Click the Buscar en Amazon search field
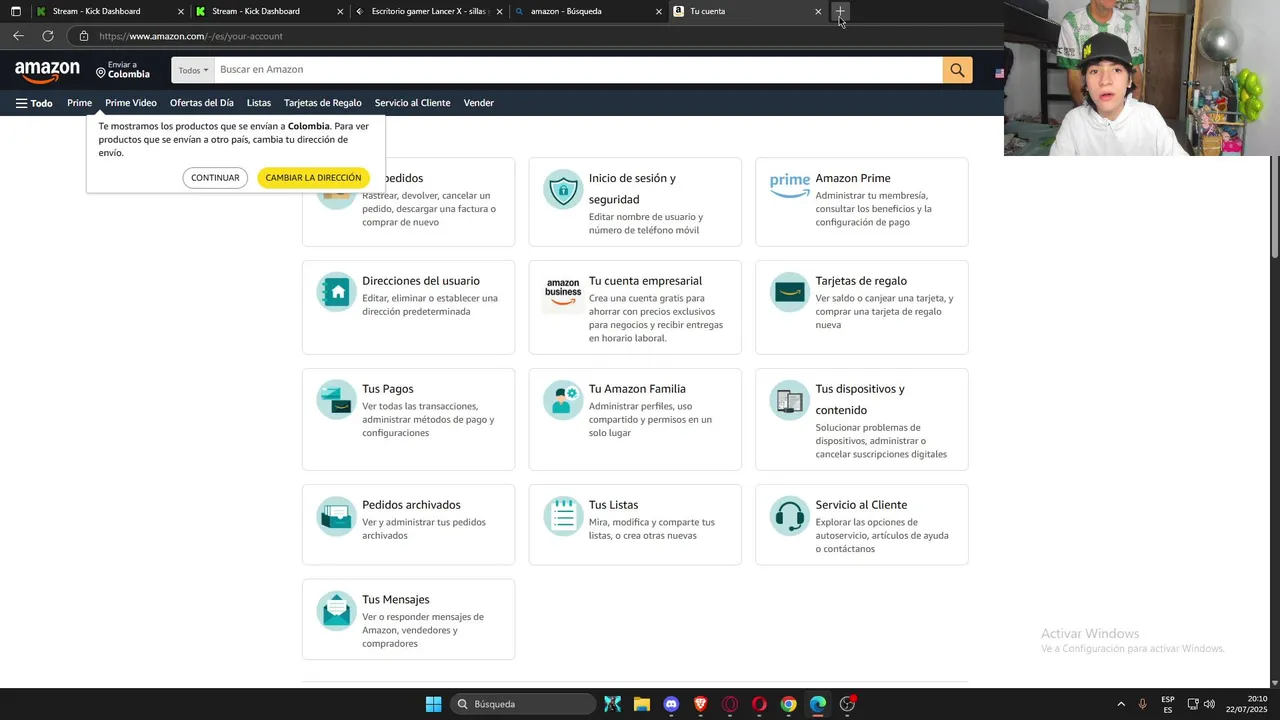The image size is (1280, 720). coord(578,70)
